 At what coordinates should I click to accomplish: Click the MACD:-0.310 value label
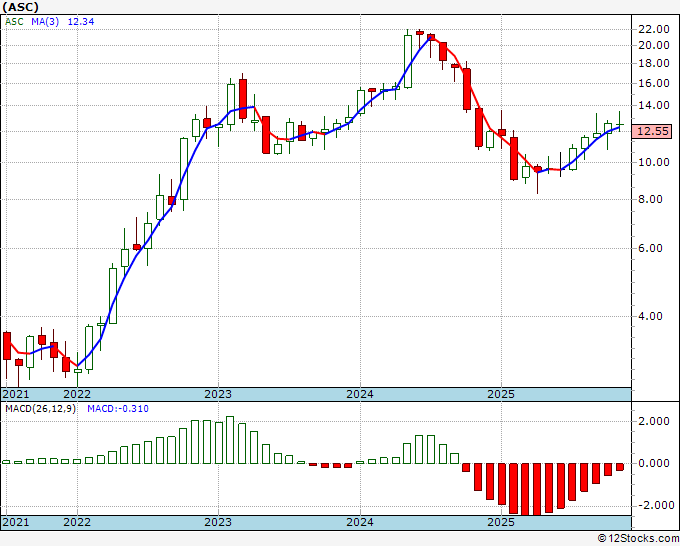tap(118, 409)
